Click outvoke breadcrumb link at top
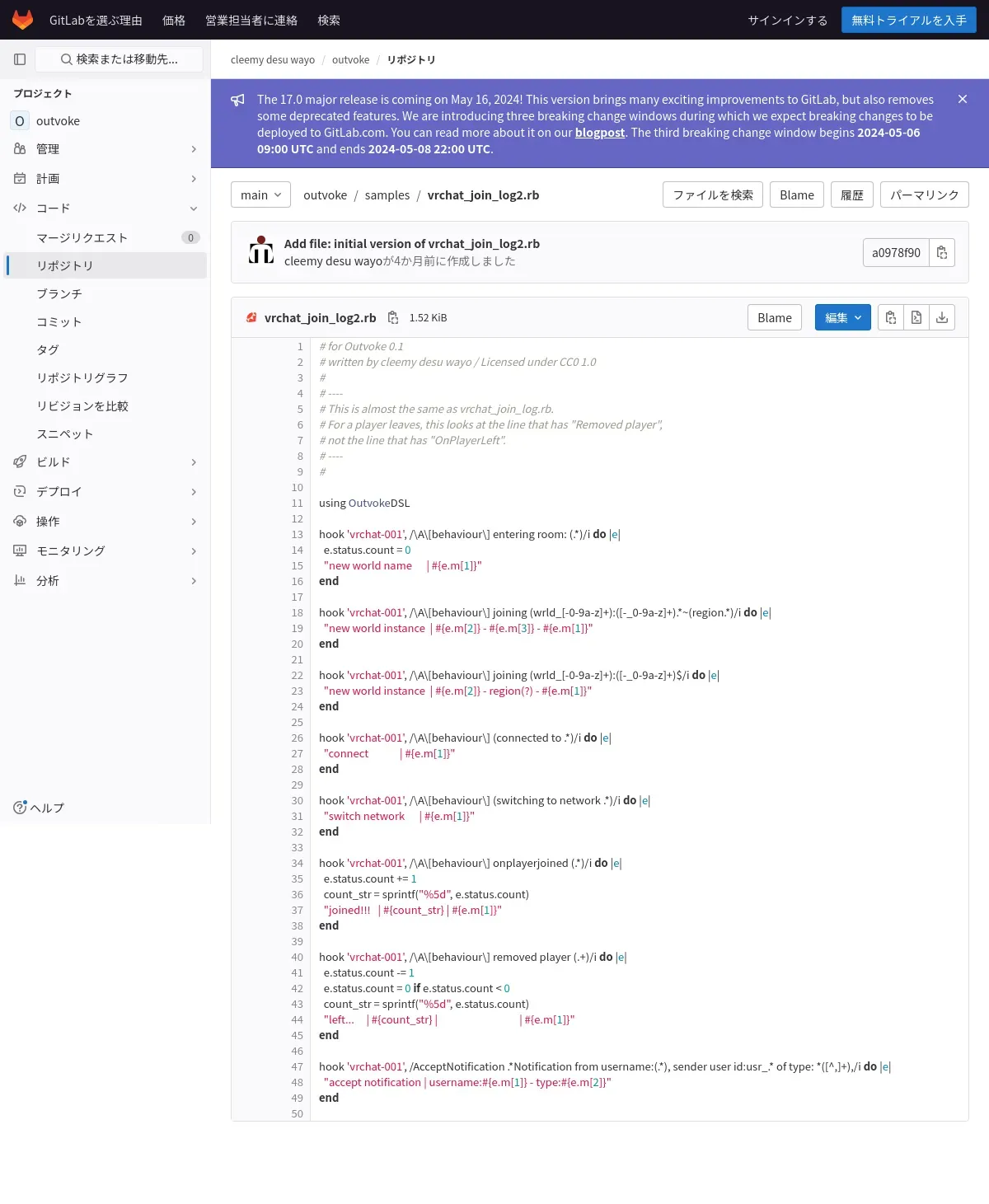The image size is (989, 1204). [x=350, y=59]
